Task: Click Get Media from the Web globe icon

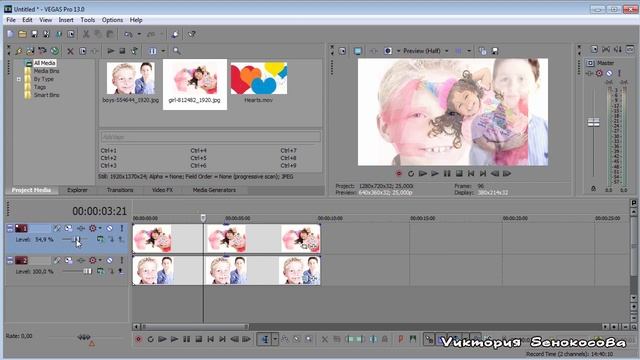Action: tap(54, 51)
